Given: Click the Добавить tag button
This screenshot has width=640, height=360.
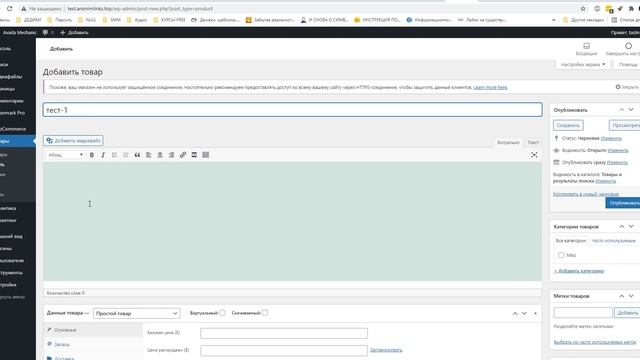Looking at the screenshot, I should 627,313.
